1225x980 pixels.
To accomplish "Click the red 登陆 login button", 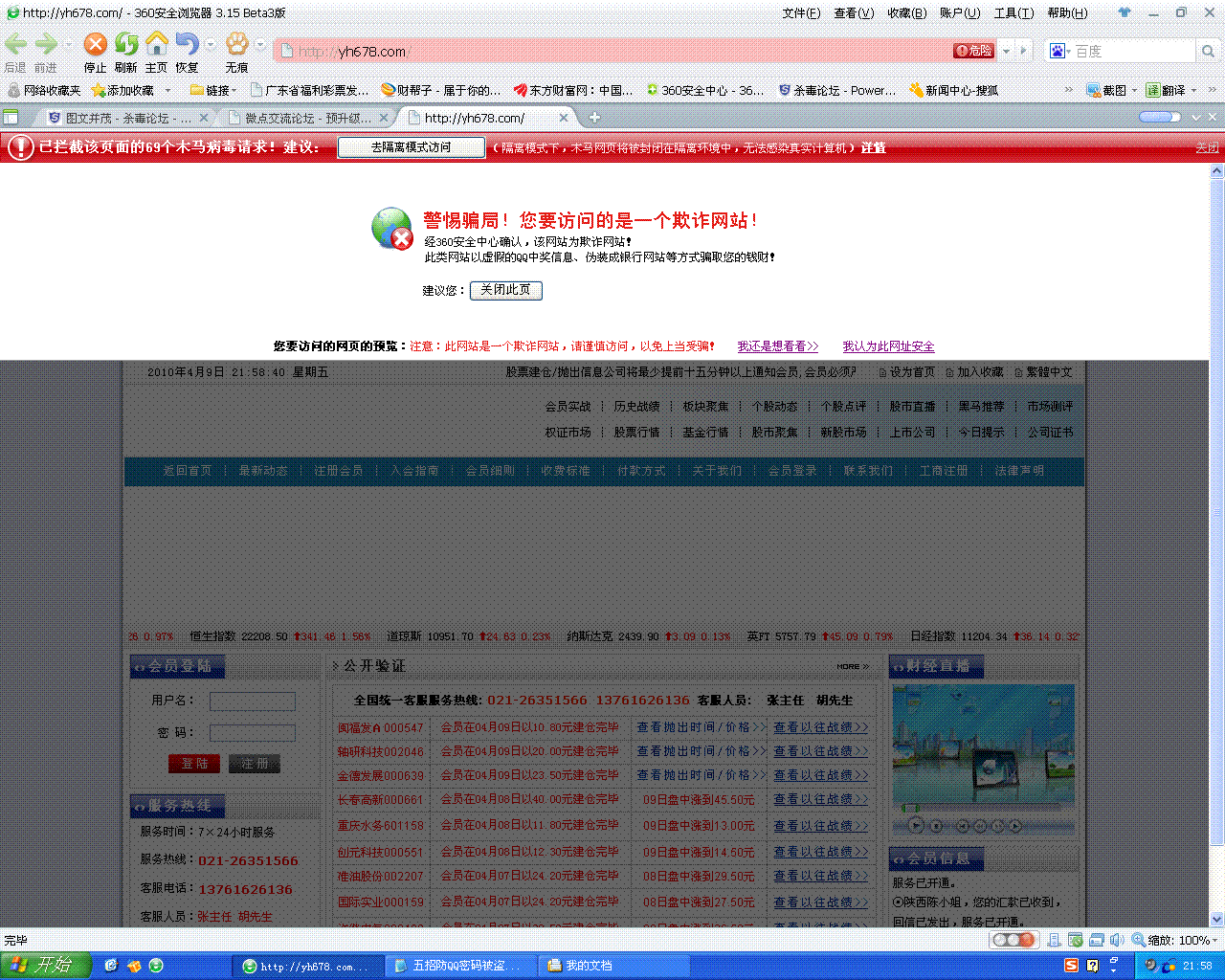I will pyautogui.click(x=194, y=763).
